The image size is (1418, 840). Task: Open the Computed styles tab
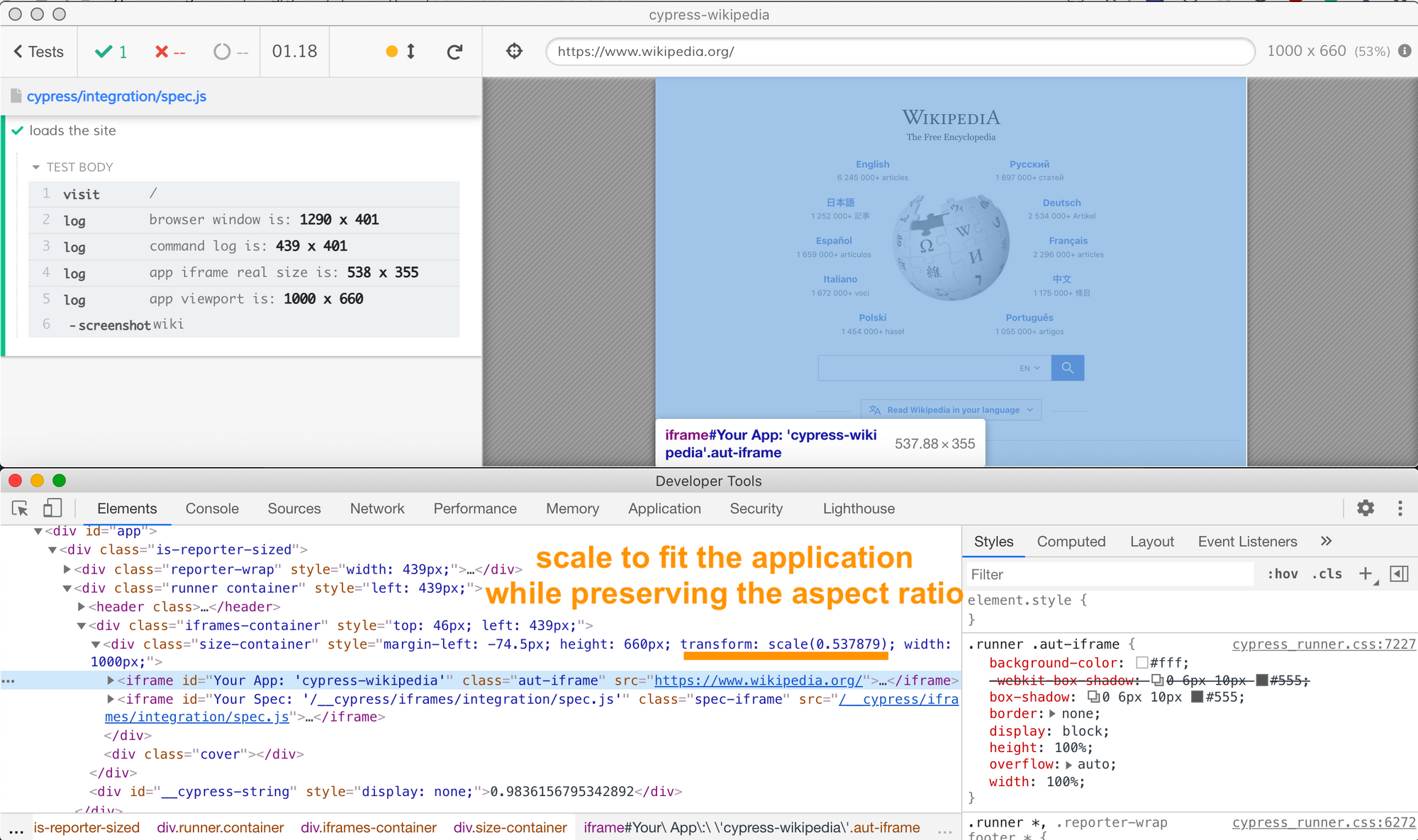1071,542
